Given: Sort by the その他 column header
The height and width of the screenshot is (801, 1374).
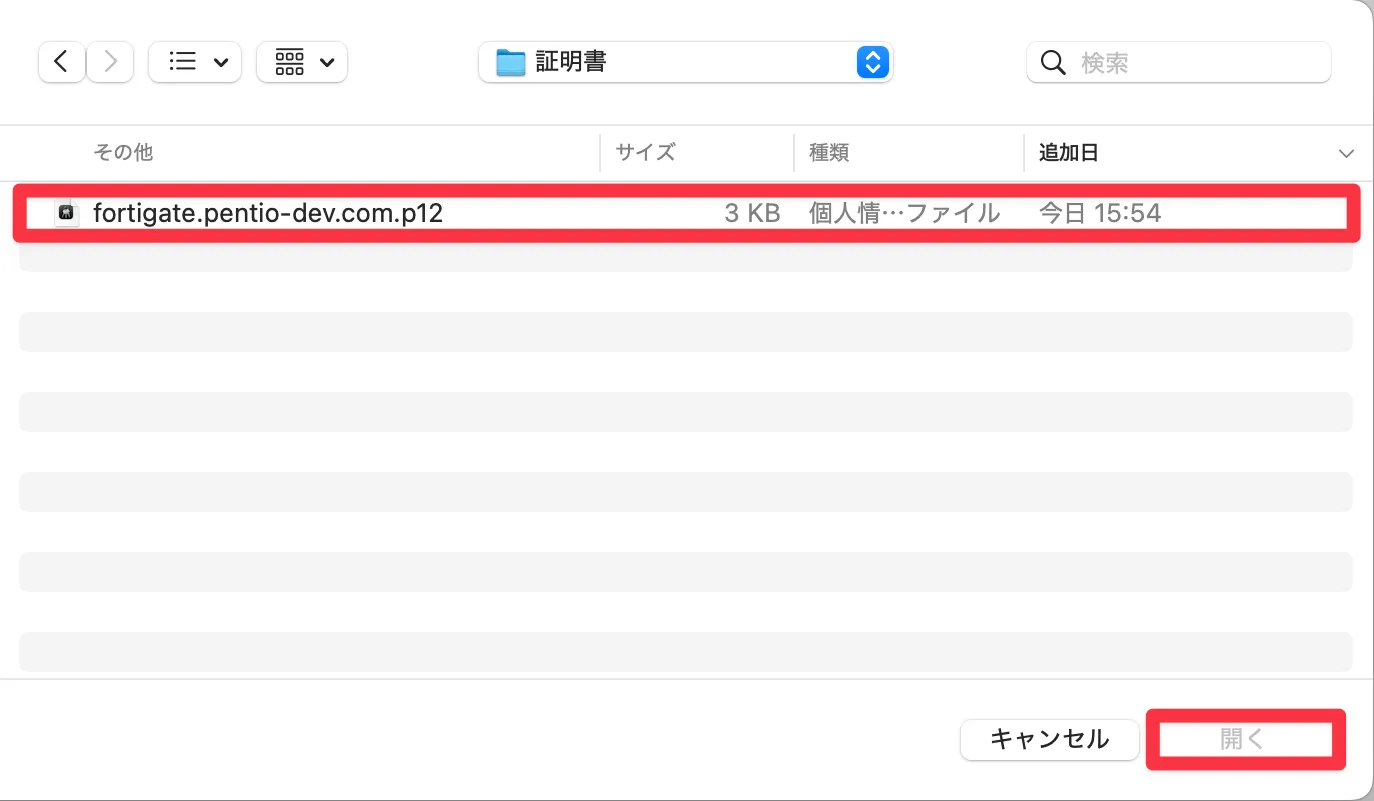Looking at the screenshot, I should (x=123, y=153).
